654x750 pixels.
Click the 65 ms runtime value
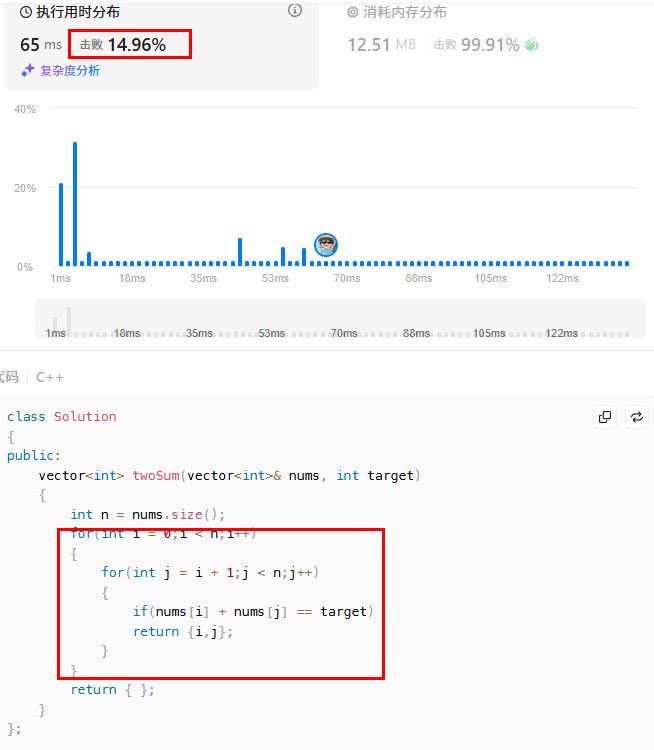point(41,45)
